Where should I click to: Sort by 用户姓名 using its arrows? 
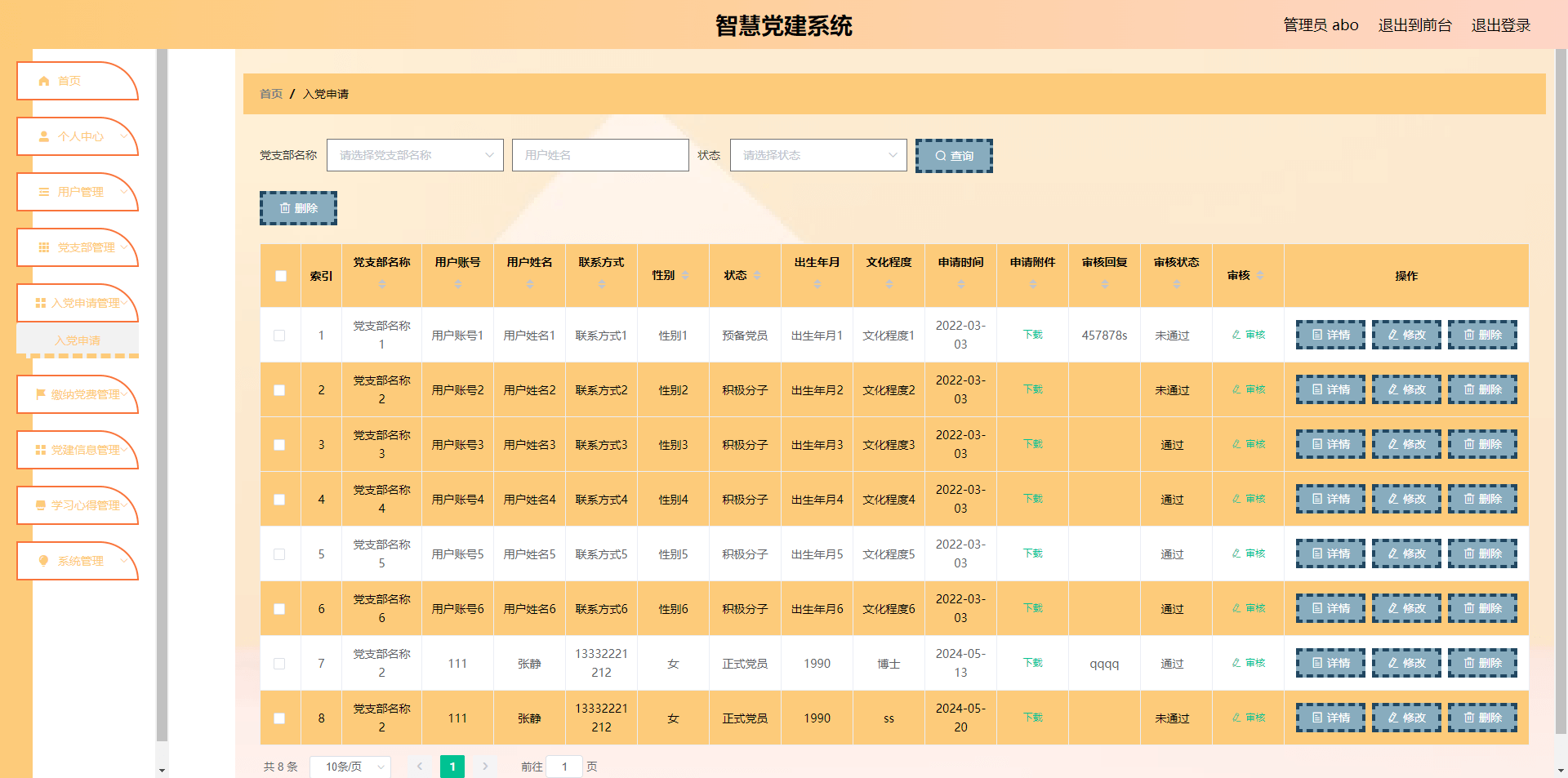click(x=529, y=284)
